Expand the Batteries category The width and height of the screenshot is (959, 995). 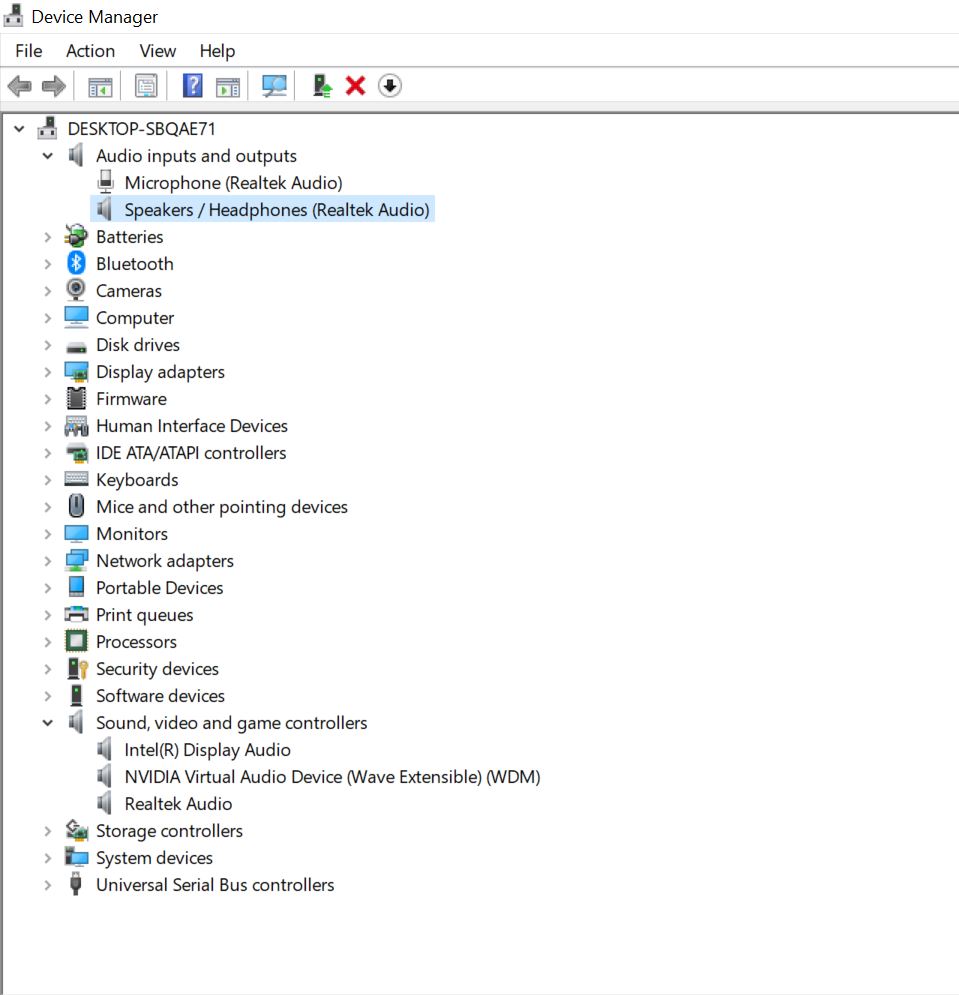coord(48,237)
